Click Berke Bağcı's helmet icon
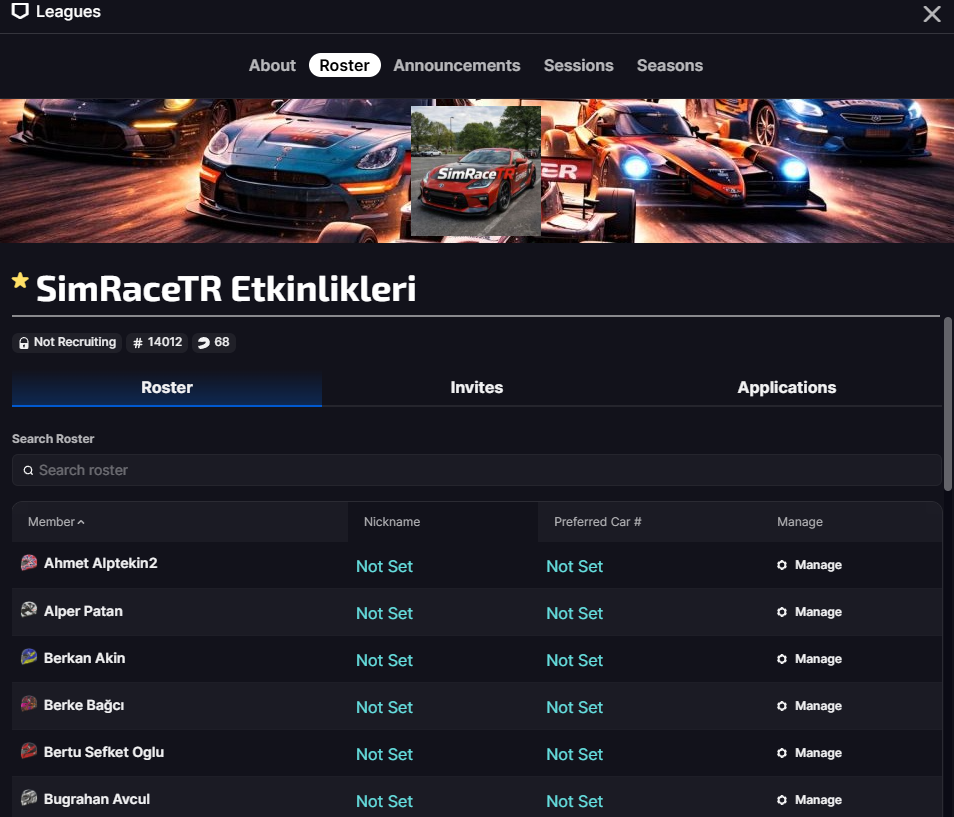 click(29, 704)
